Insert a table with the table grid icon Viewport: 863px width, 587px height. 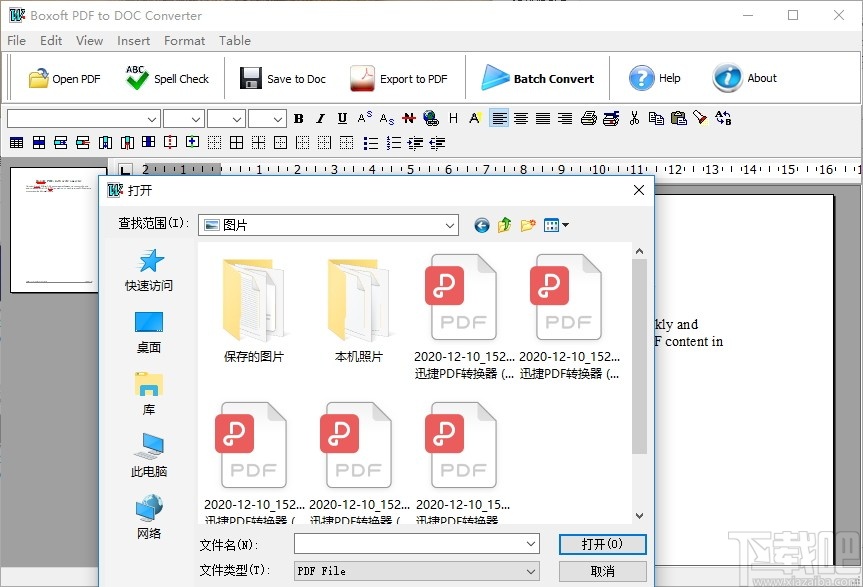16,142
